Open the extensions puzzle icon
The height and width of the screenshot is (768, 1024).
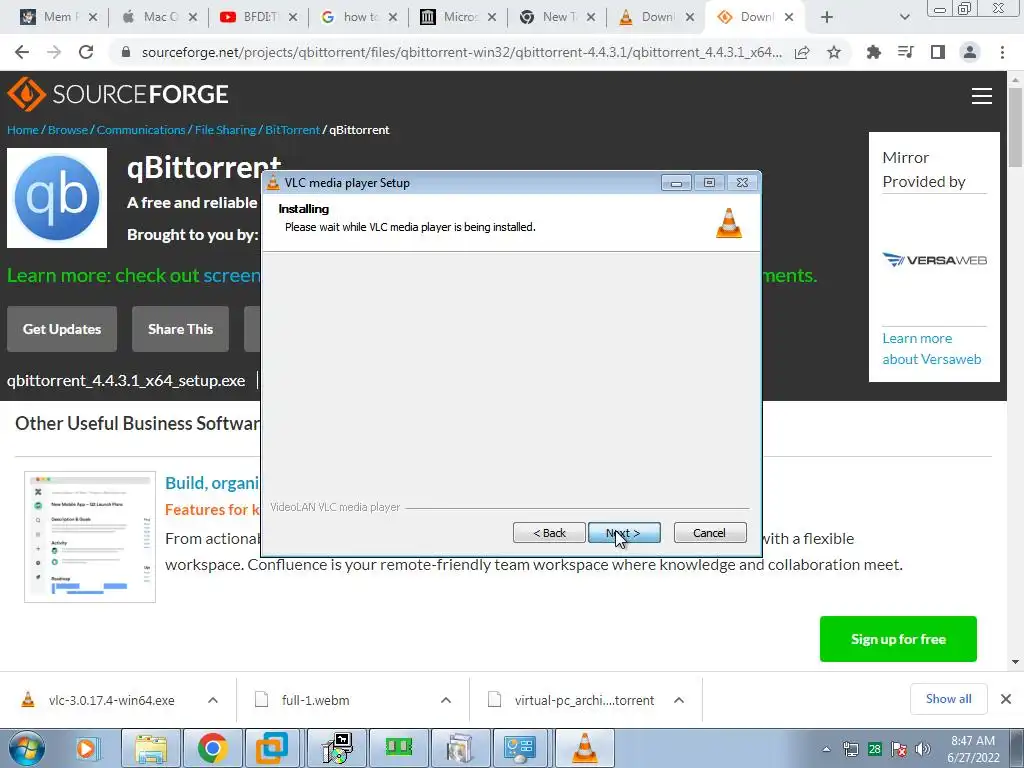[x=874, y=52]
